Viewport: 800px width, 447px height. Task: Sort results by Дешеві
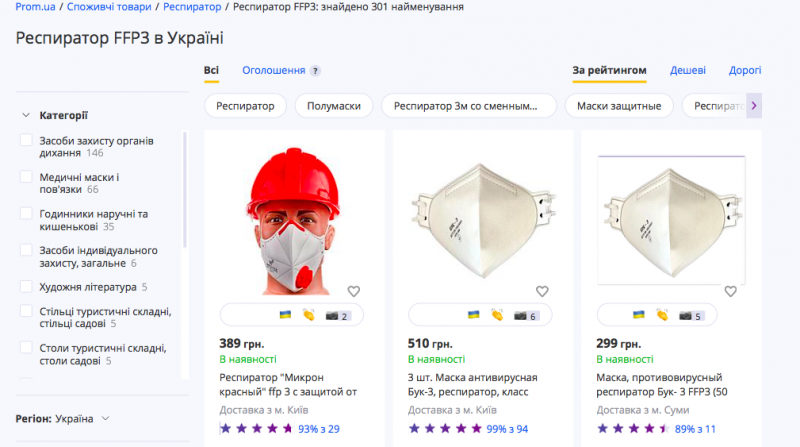[688, 71]
